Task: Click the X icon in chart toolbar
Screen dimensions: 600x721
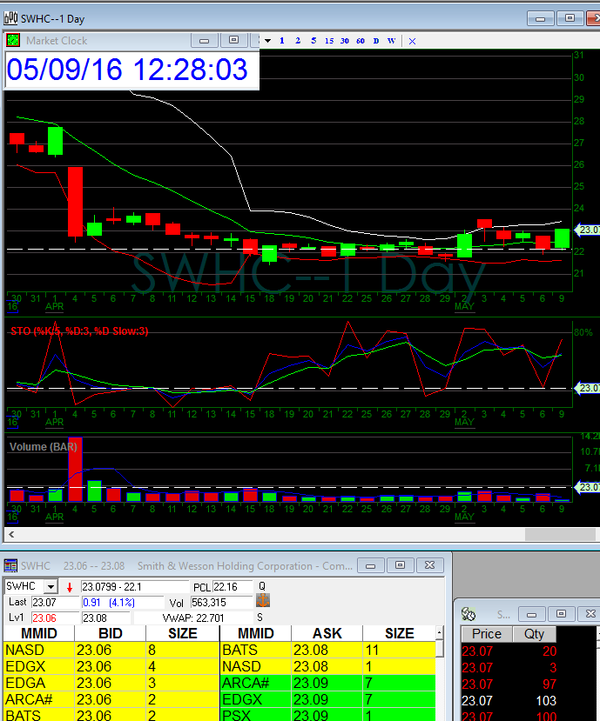Action: click(x=412, y=40)
